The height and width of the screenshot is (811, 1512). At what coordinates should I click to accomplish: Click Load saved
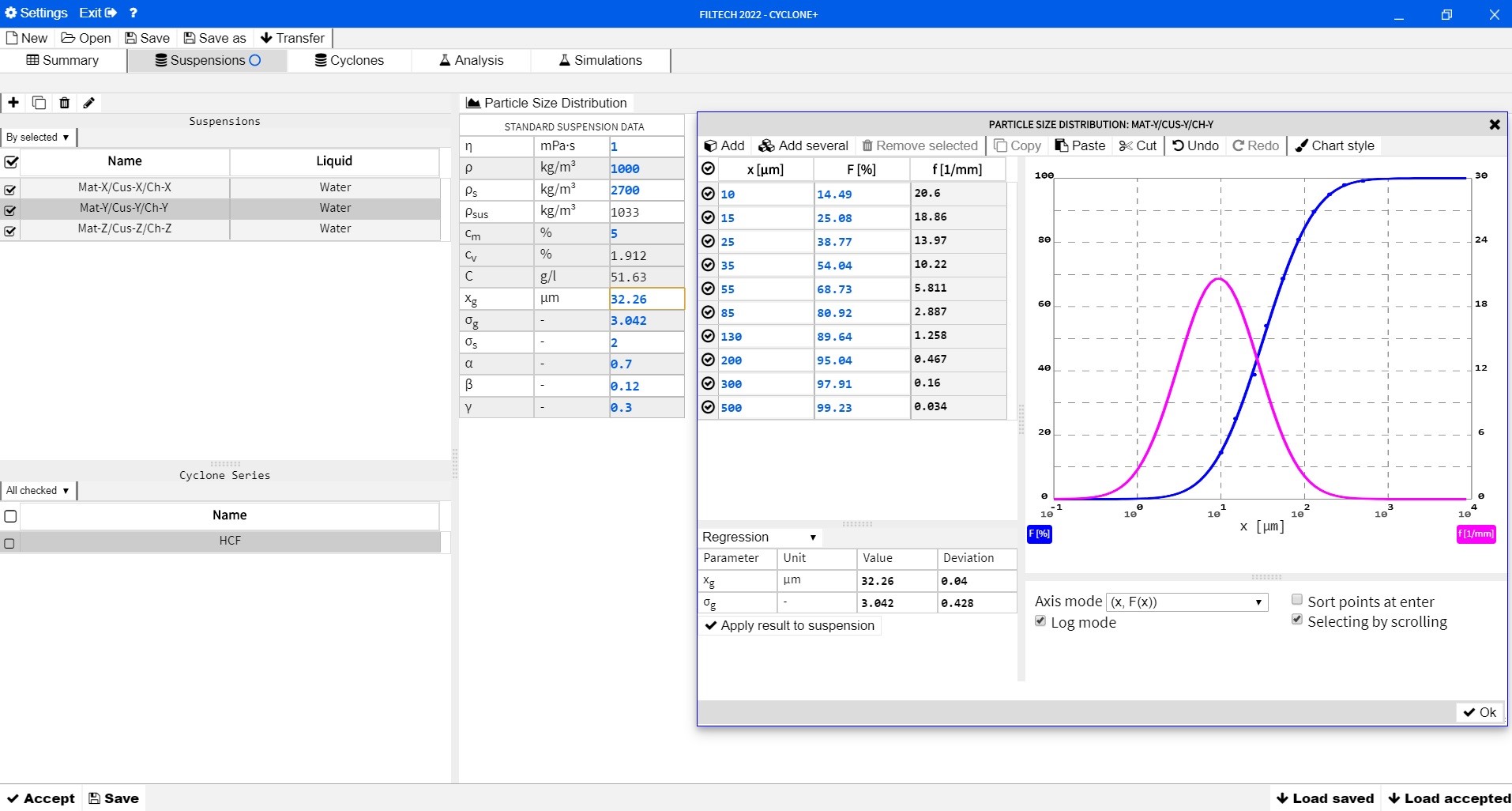pos(1325,798)
